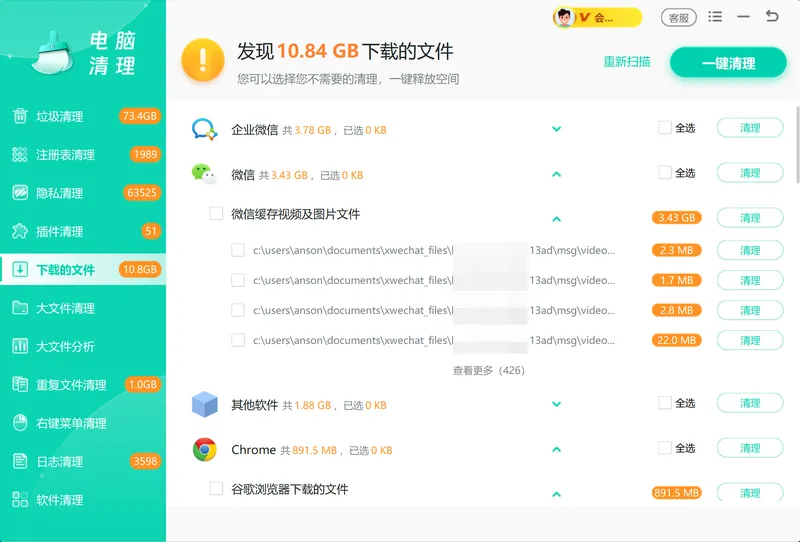Expand the 企业微信 section chevron

tap(557, 129)
